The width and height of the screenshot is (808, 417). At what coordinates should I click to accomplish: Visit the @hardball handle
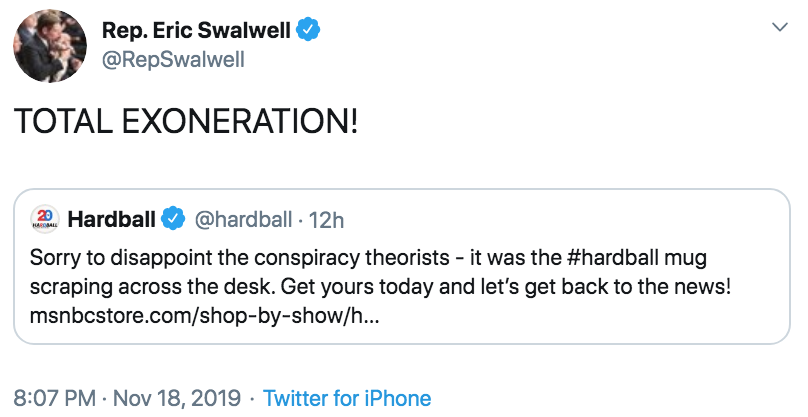pos(242,217)
